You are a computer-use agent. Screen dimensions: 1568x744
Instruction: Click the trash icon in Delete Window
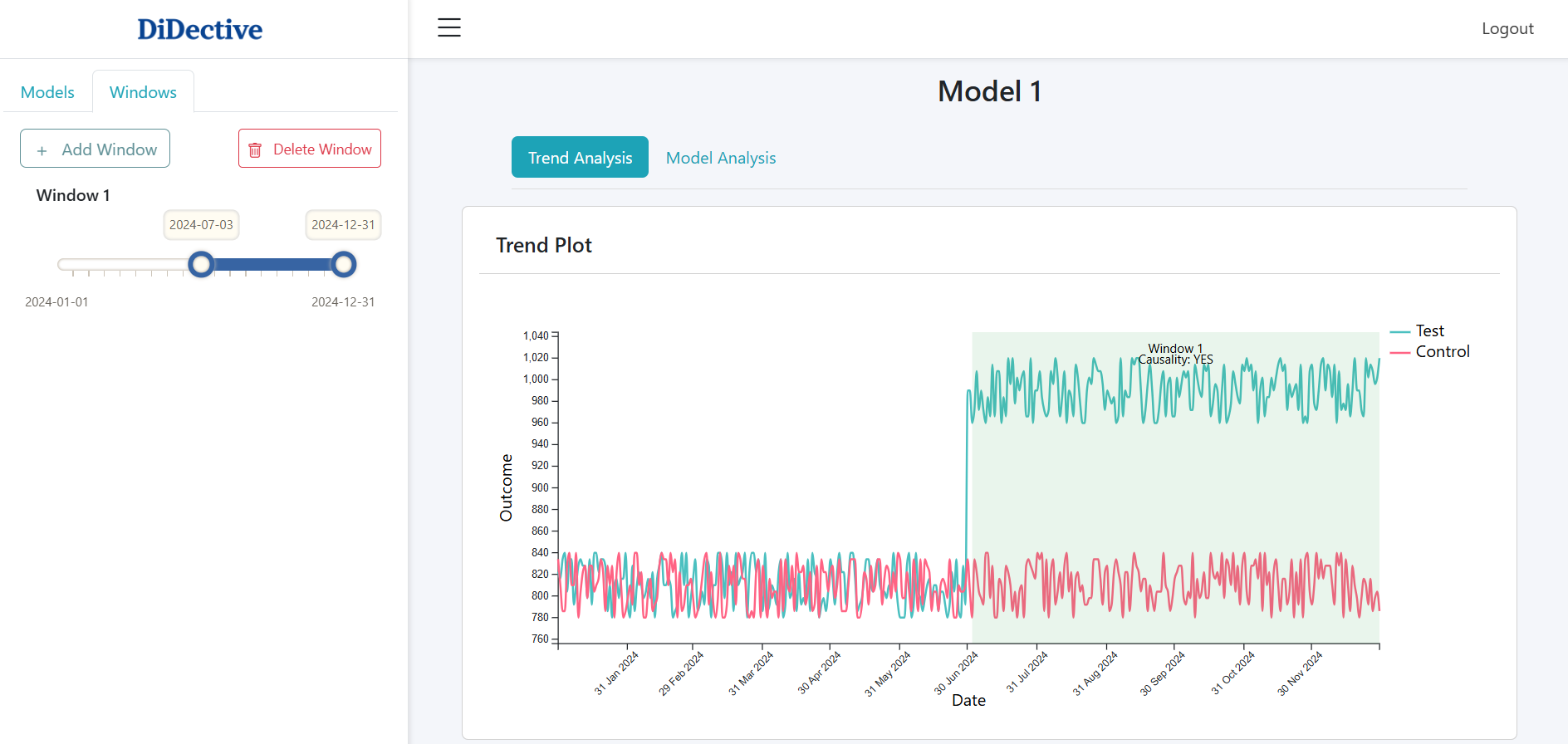[255, 150]
